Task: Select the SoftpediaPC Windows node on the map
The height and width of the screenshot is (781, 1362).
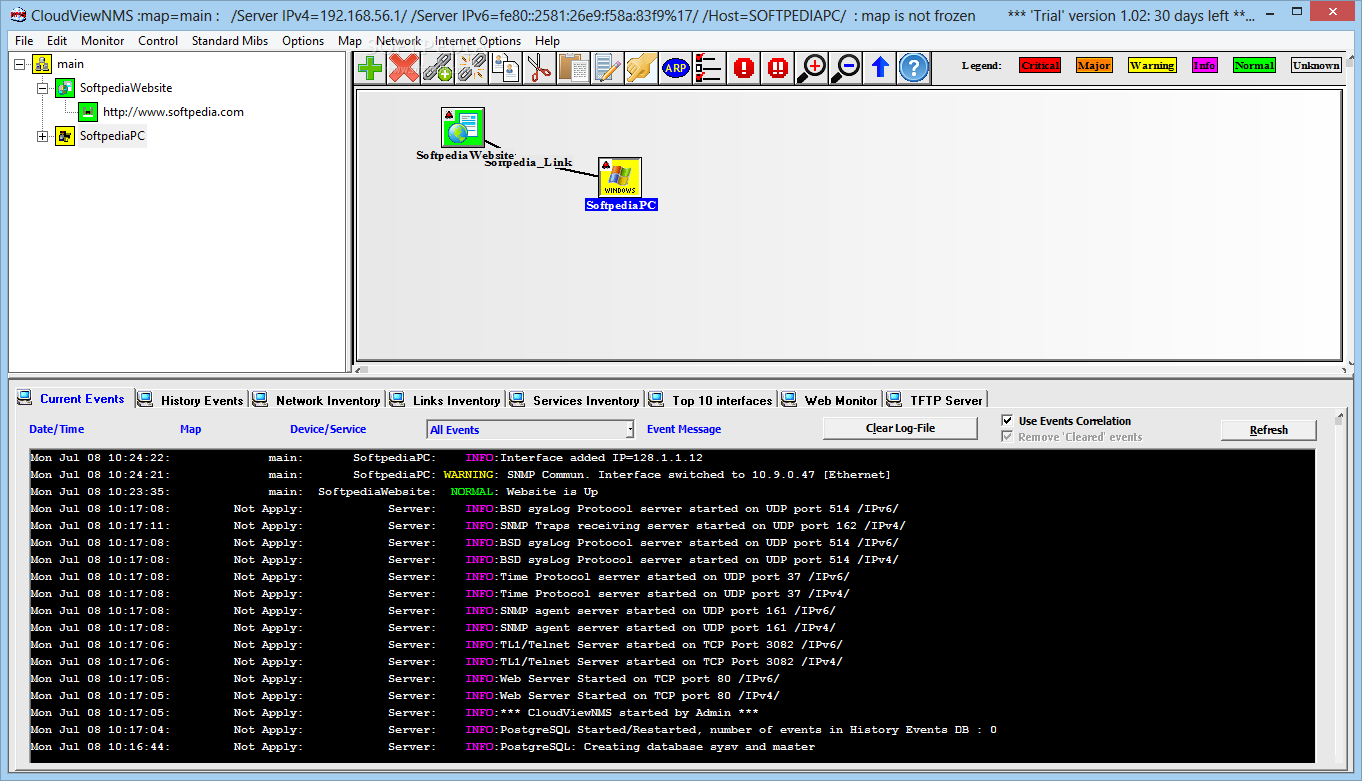Action: tap(620, 177)
